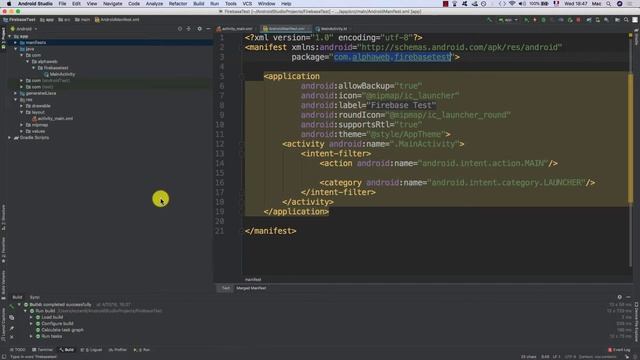Toggle tool window bars icon in status bar
This screenshot has height=360, width=640.
coord(4,357)
